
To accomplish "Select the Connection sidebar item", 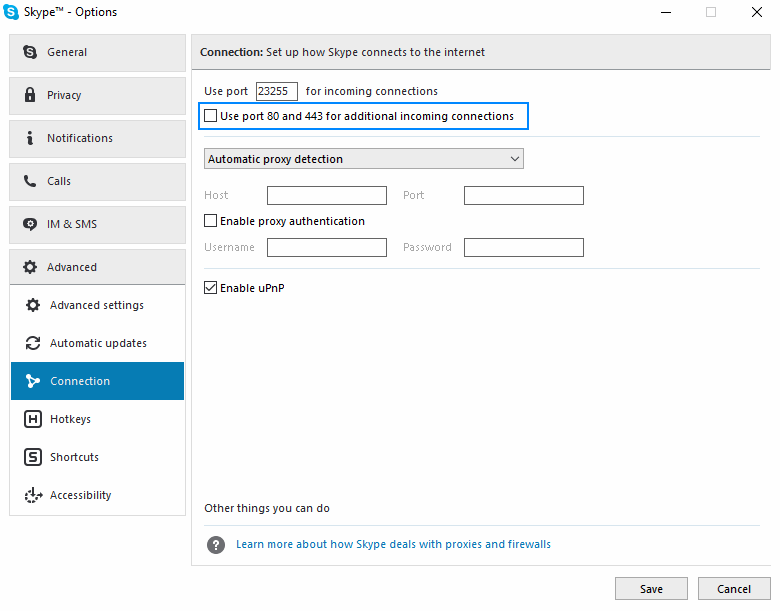I will pos(98,381).
